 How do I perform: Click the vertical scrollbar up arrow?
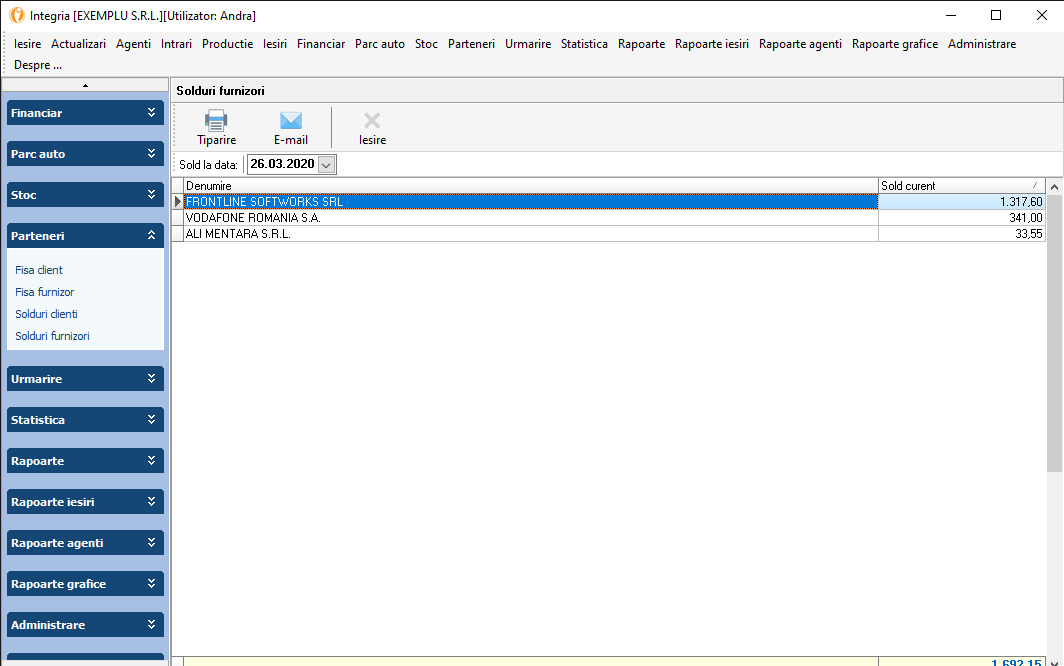click(1054, 186)
